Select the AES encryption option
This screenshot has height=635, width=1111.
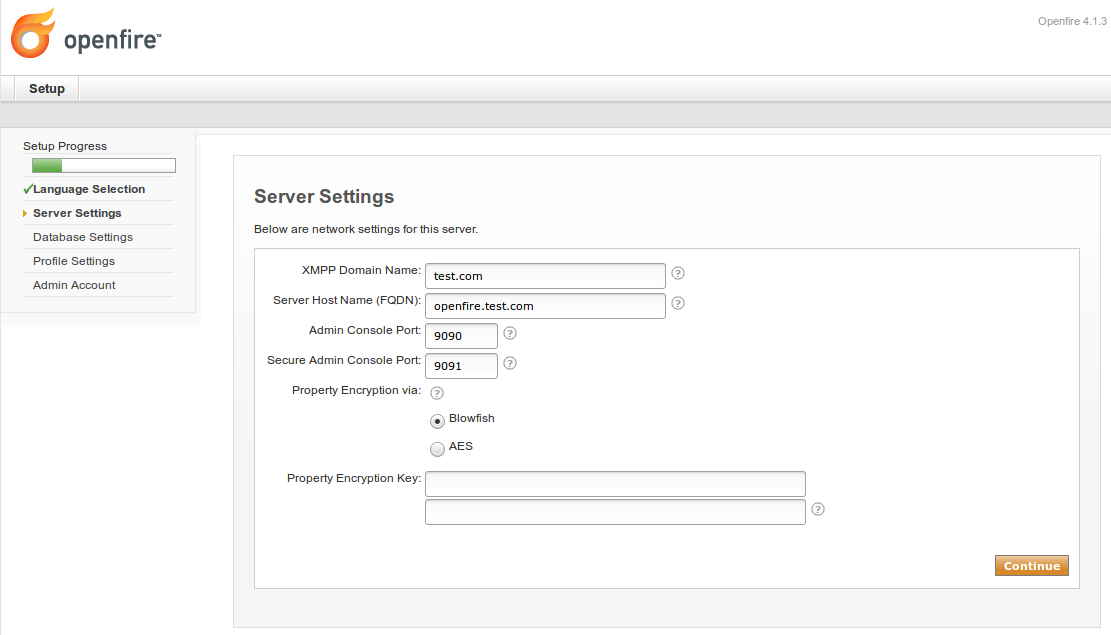tap(437, 449)
